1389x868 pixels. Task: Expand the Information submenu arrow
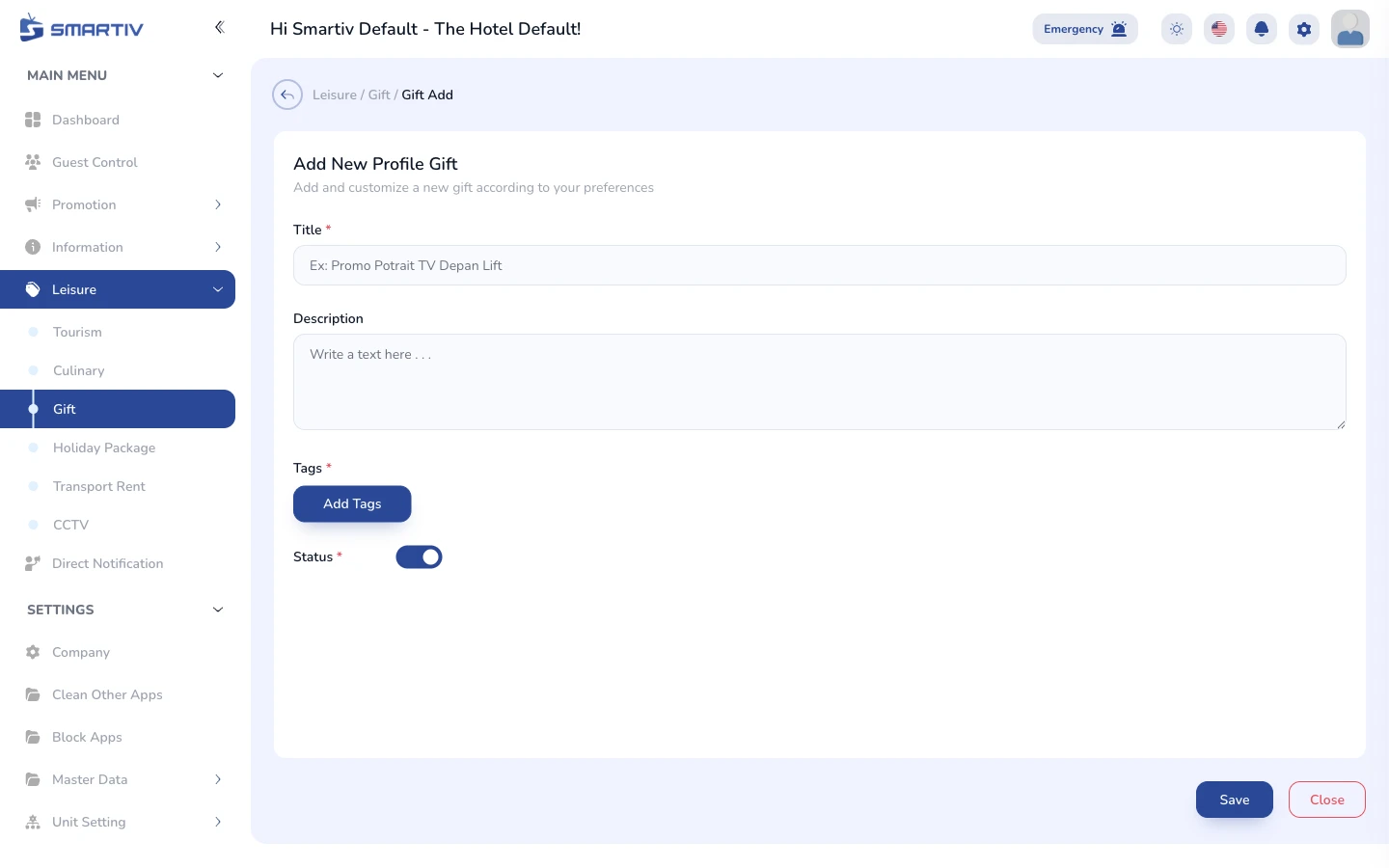[218, 247]
